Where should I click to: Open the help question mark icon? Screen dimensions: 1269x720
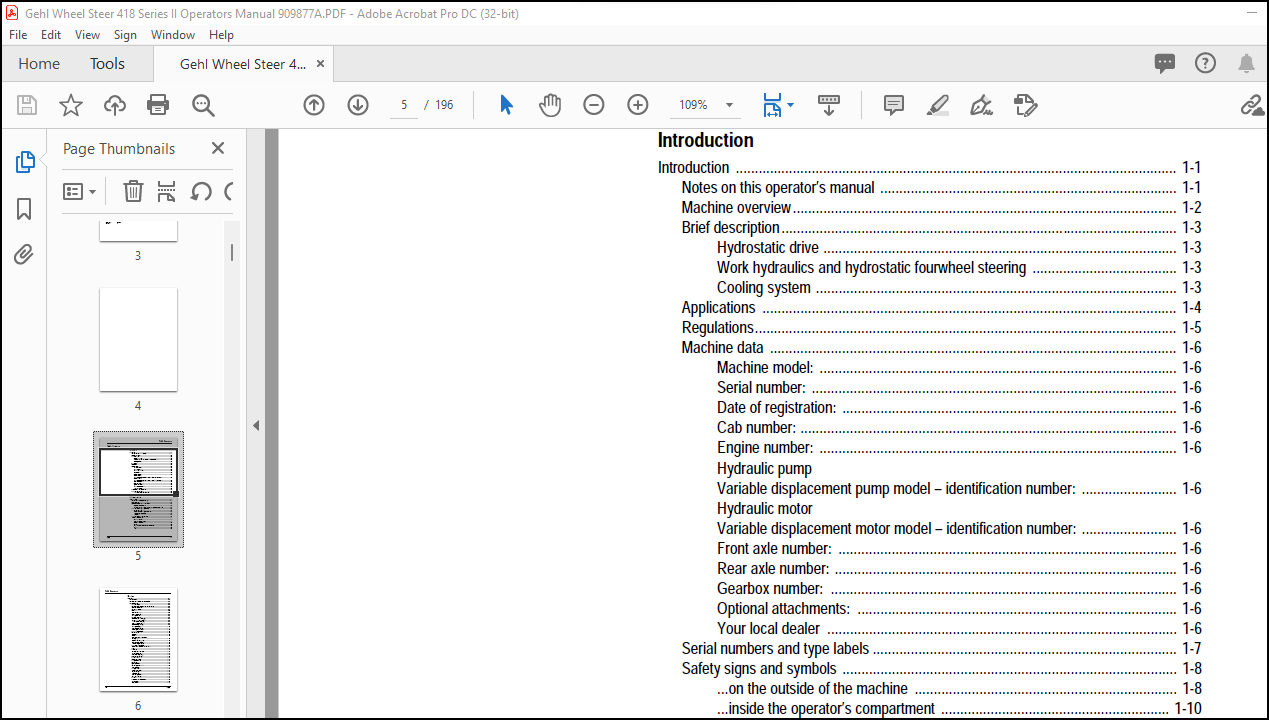click(x=1206, y=63)
